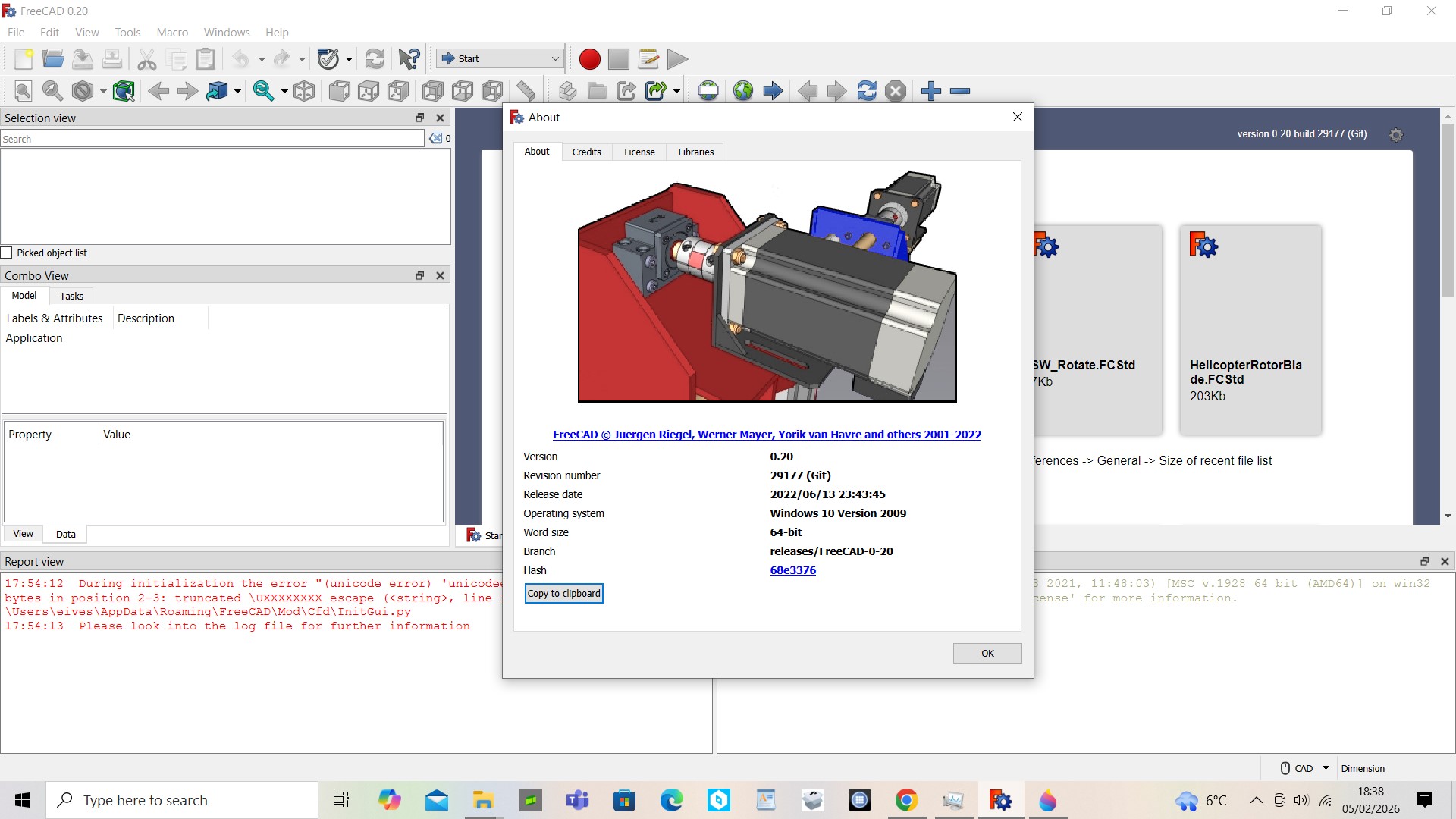The height and width of the screenshot is (819, 1456).
Task: Click the Fit All zoom icon
Action: pyautogui.click(x=22, y=90)
